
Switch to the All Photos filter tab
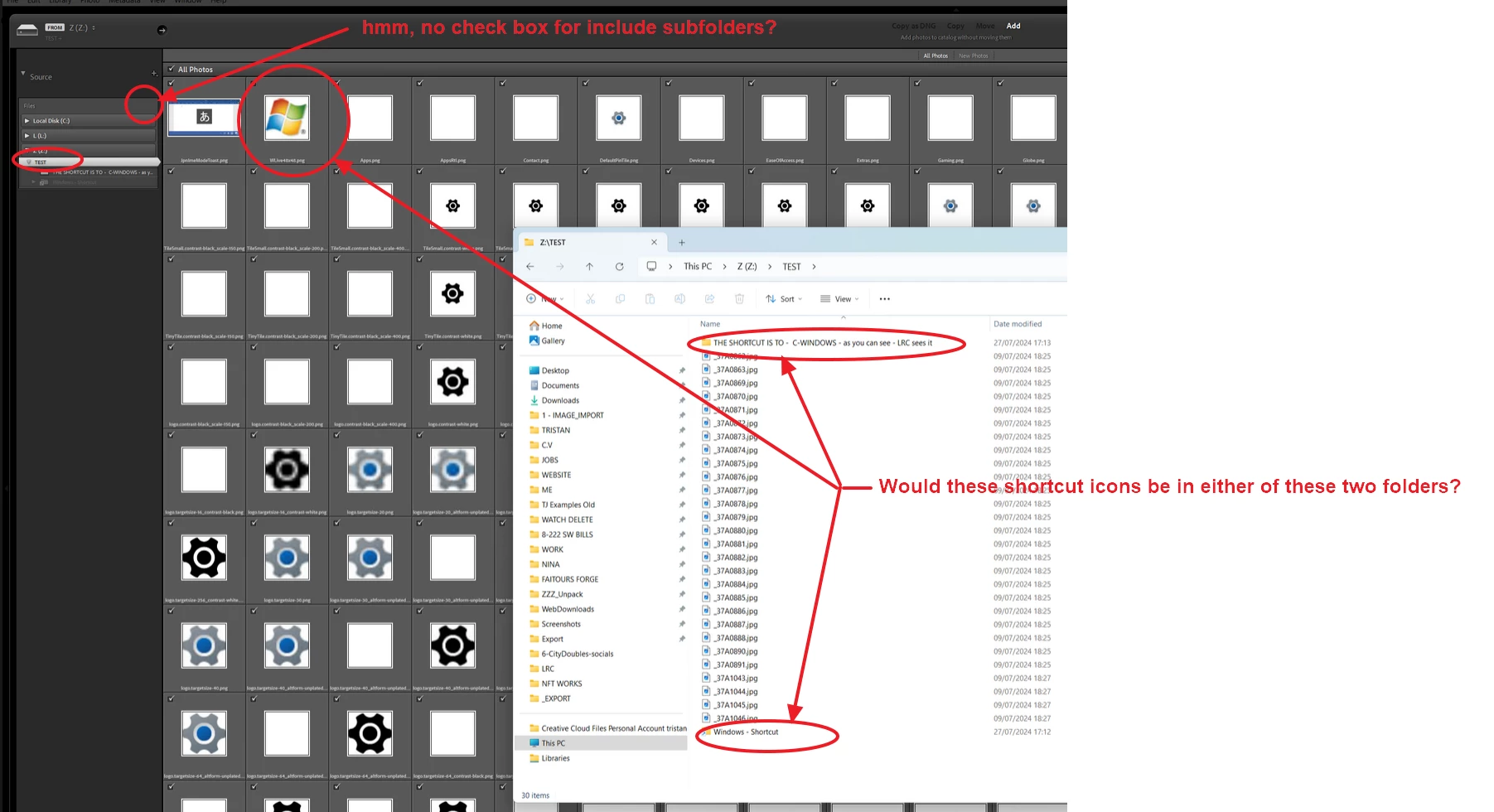pyautogui.click(x=936, y=56)
